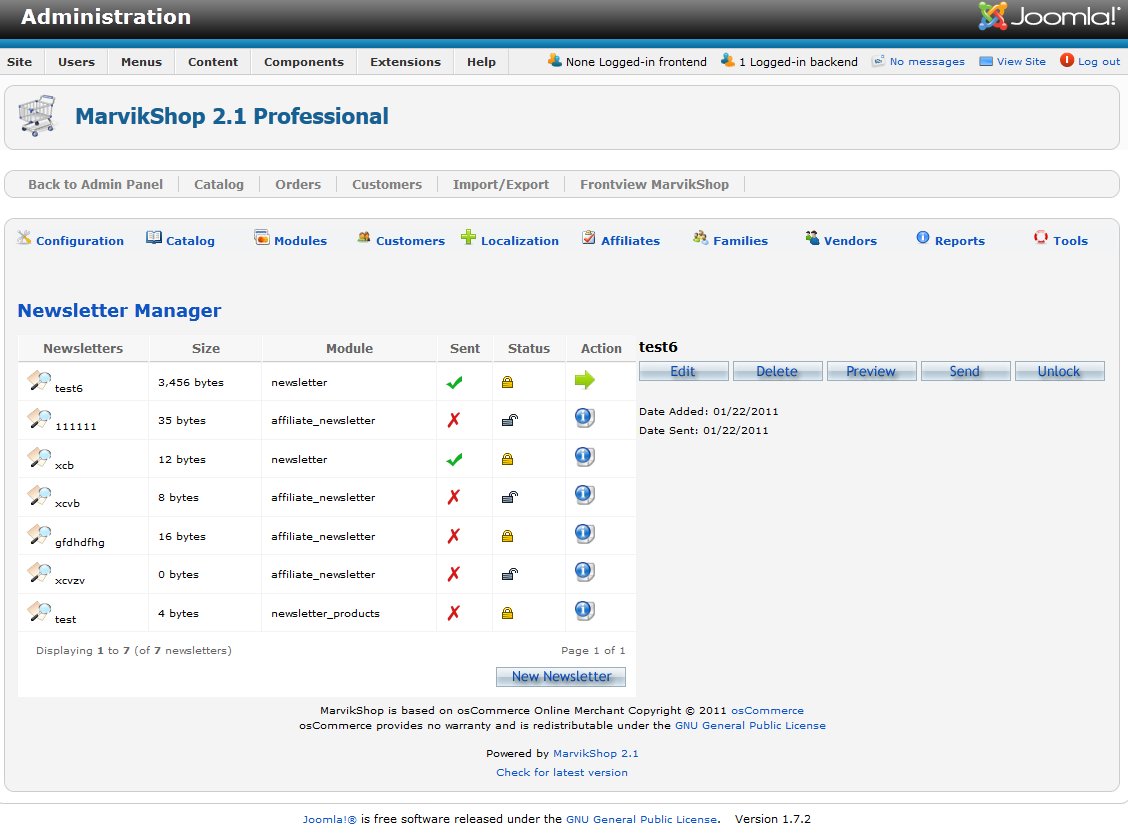Click the Preview button for test6
1128x838 pixels.
coord(871,371)
